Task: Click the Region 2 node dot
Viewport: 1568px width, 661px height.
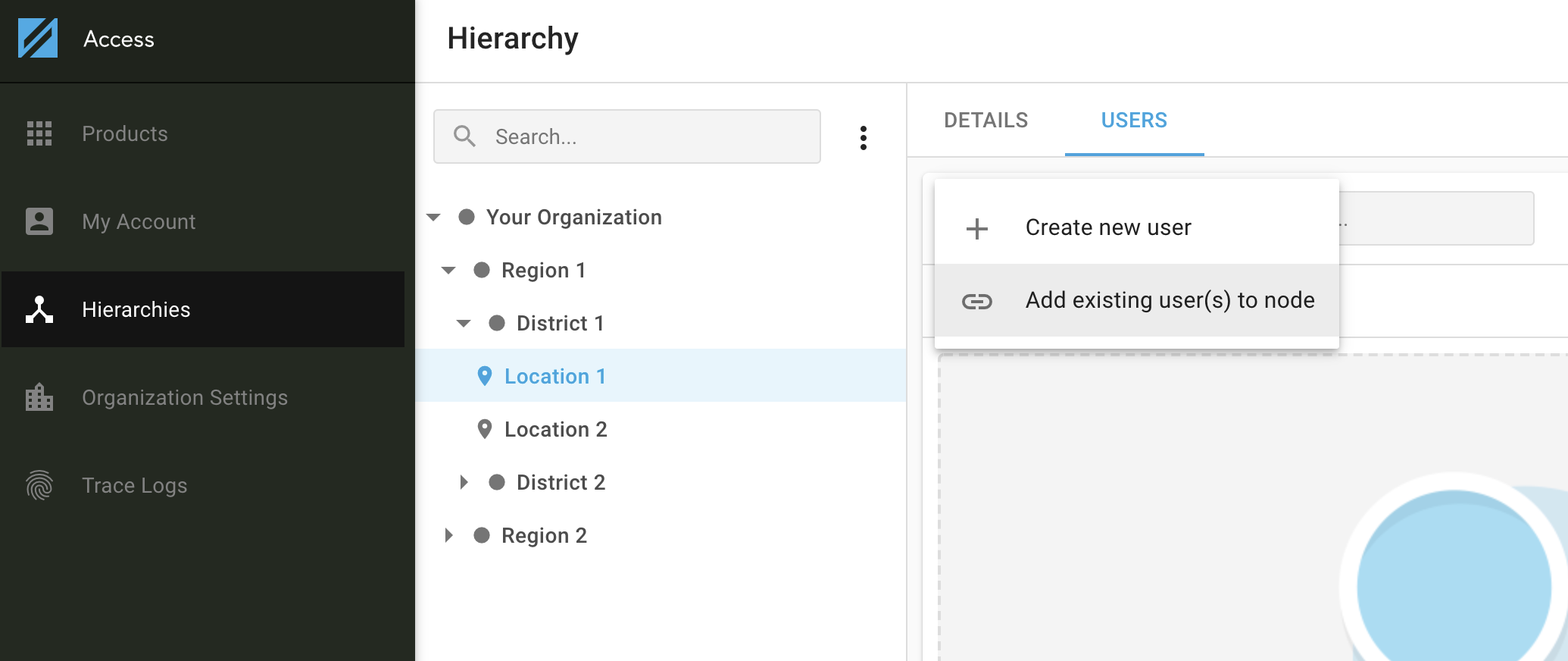Action: coord(482,535)
